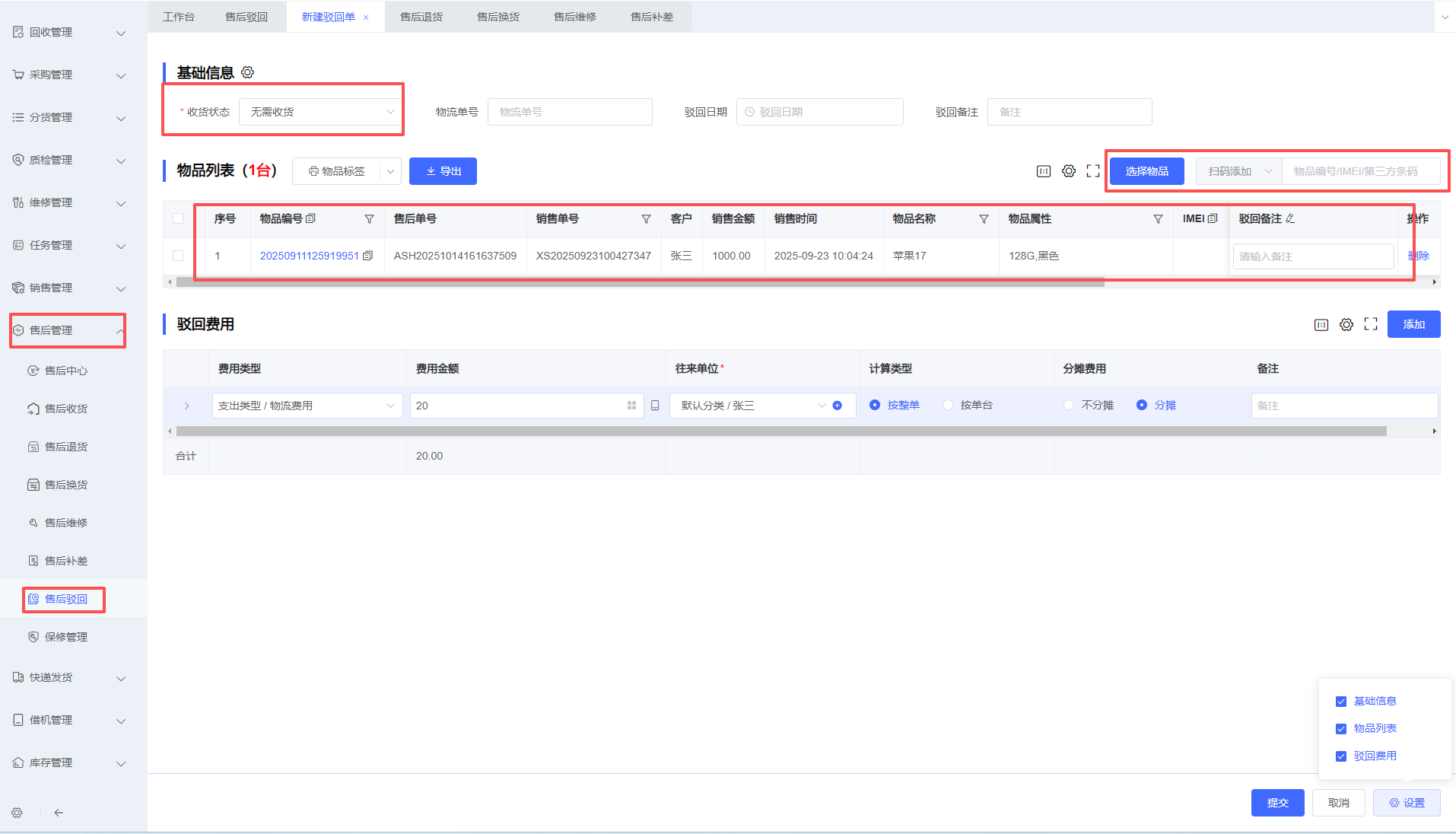Click the copy icon next to item number 20250911125919951
This screenshot has height=834, width=1456.
pos(368,256)
